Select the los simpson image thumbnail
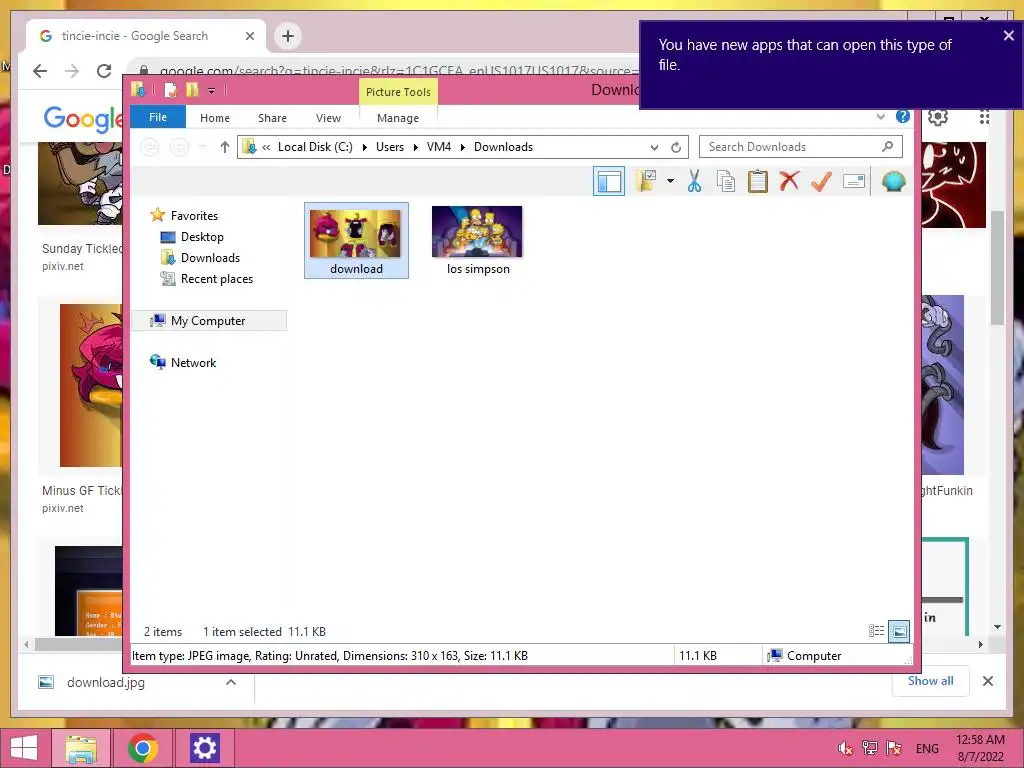This screenshot has height=768, width=1024. [x=477, y=240]
